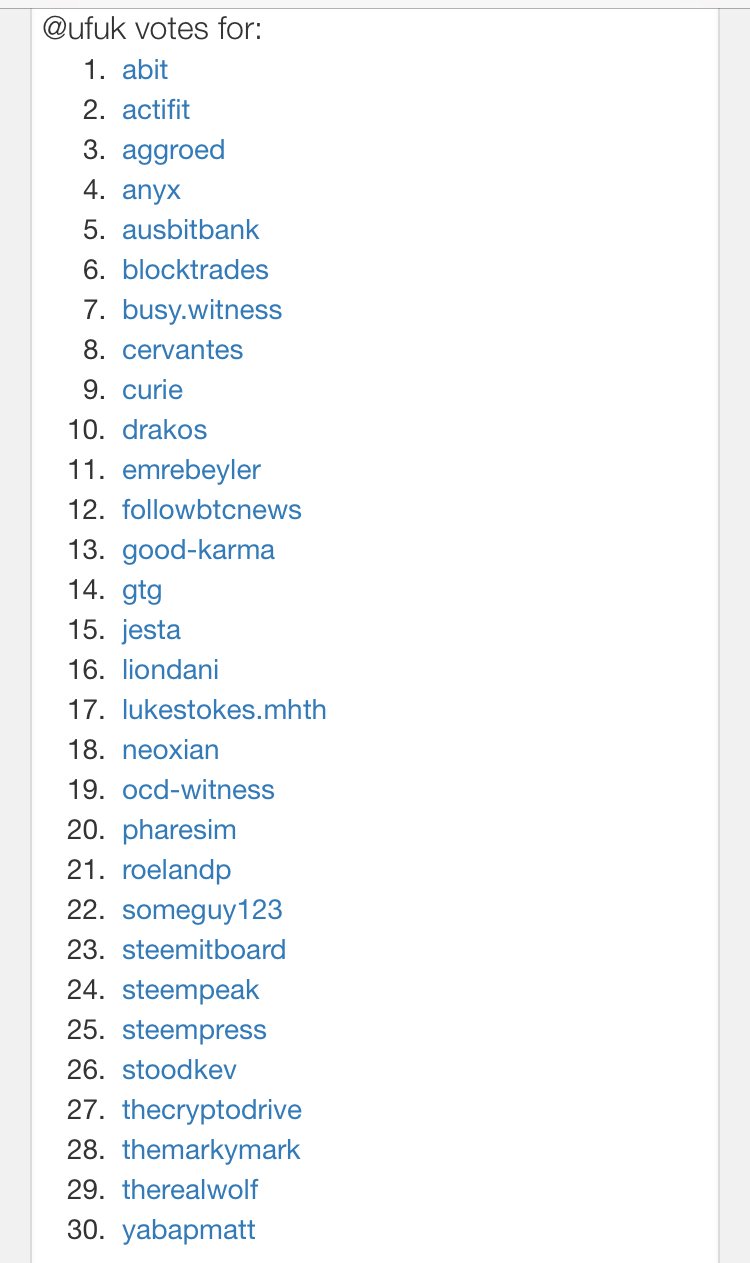750x1263 pixels.
Task: Open the abit witness link
Action: [145, 70]
